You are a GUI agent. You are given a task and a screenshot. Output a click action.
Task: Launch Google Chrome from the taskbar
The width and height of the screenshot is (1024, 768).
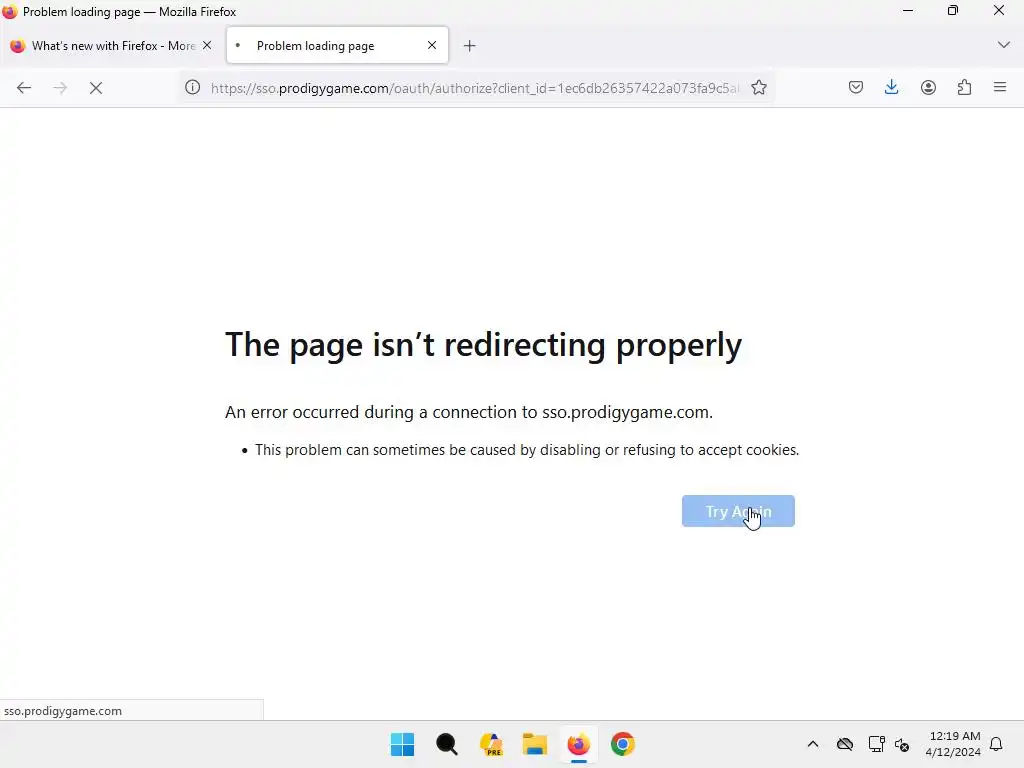(623, 744)
